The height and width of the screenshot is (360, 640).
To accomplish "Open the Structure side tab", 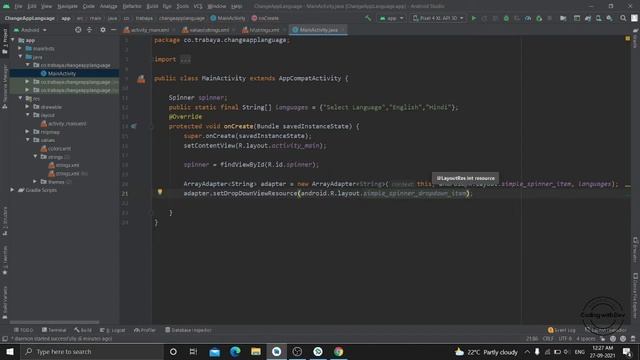I will (x=5, y=221).
